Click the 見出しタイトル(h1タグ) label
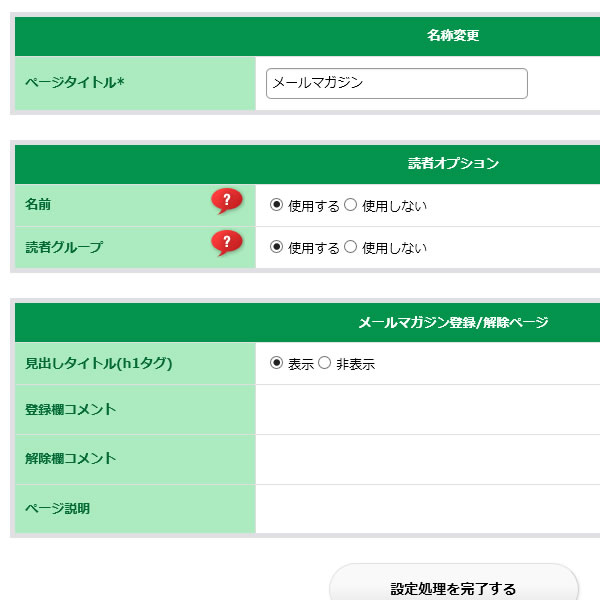This screenshot has width=600, height=600. pyautogui.click(x=99, y=363)
